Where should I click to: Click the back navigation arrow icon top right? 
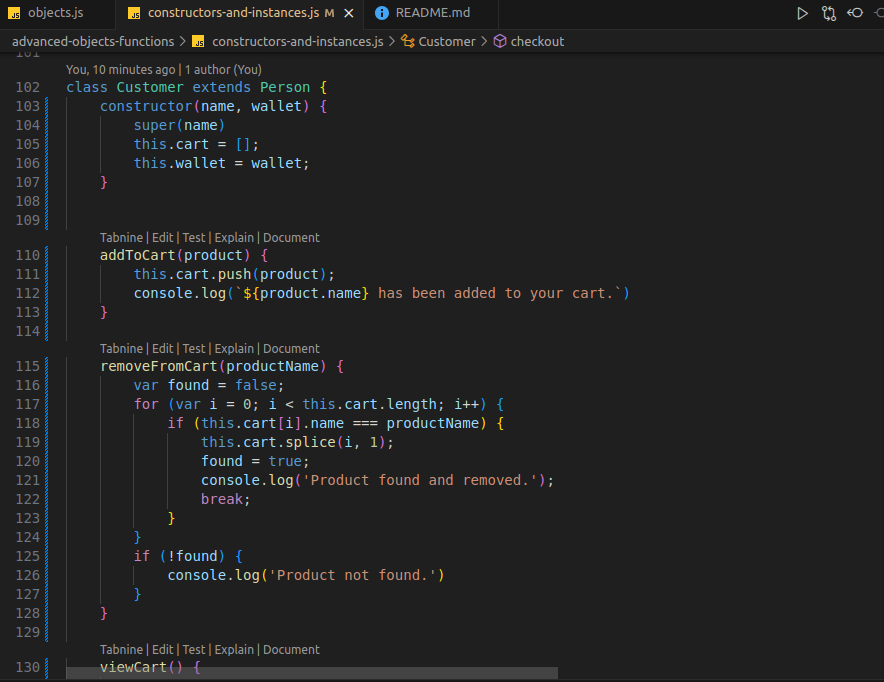[x=855, y=13]
